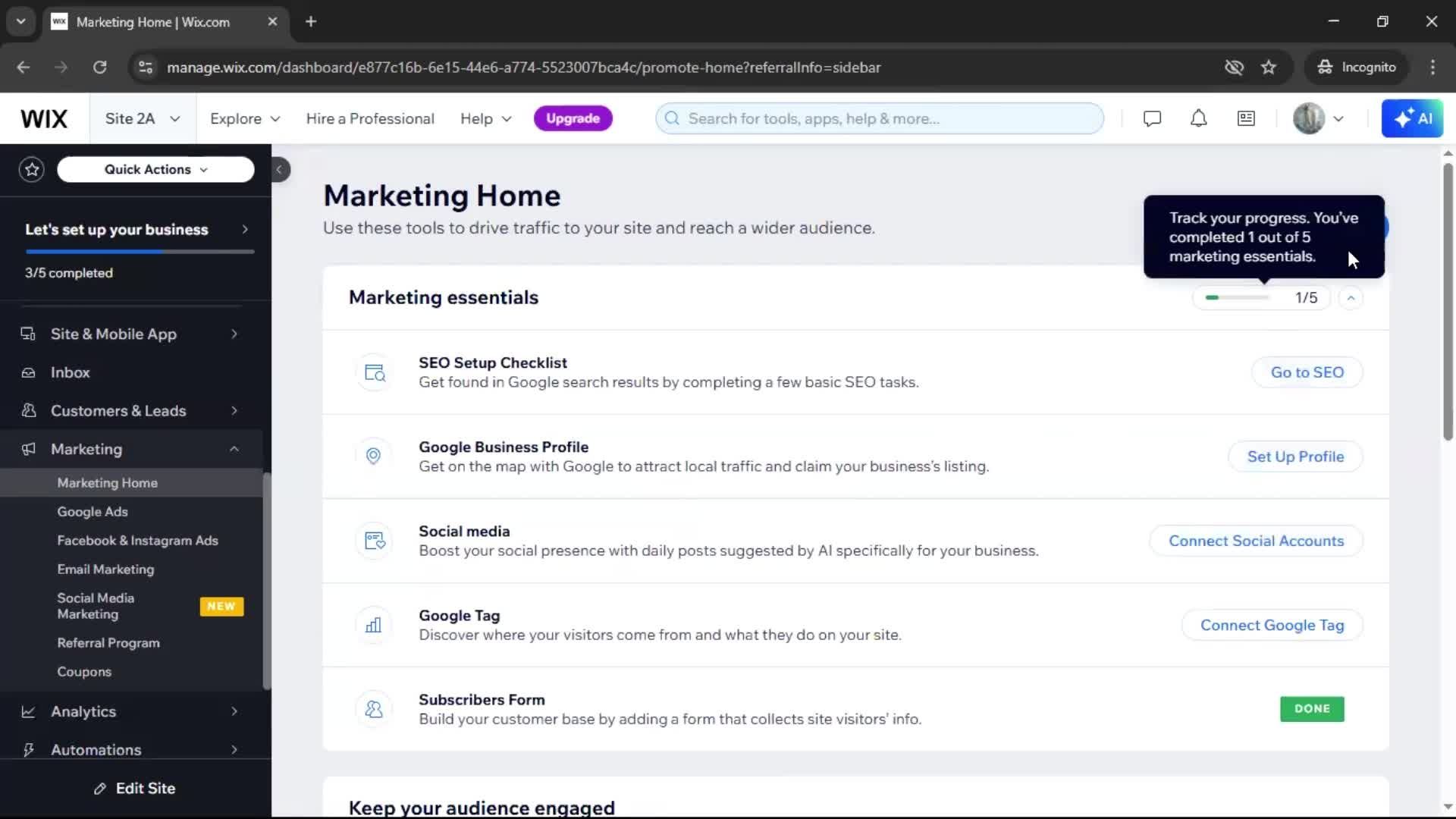Click the browser address bar URL
Viewport: 1456px width, 819px height.
pyautogui.click(x=523, y=67)
